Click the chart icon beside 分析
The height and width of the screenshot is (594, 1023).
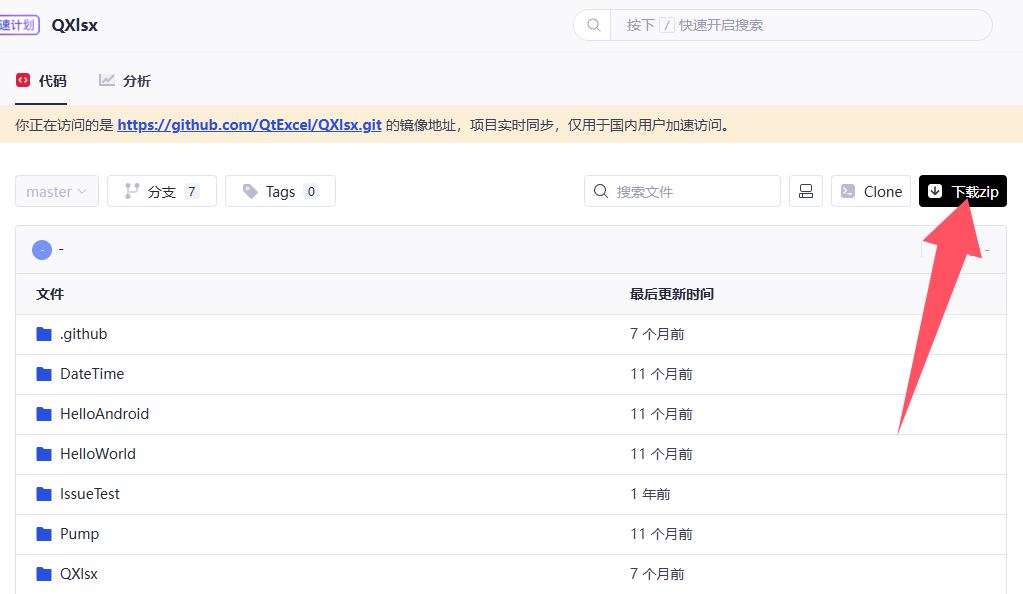pos(106,80)
